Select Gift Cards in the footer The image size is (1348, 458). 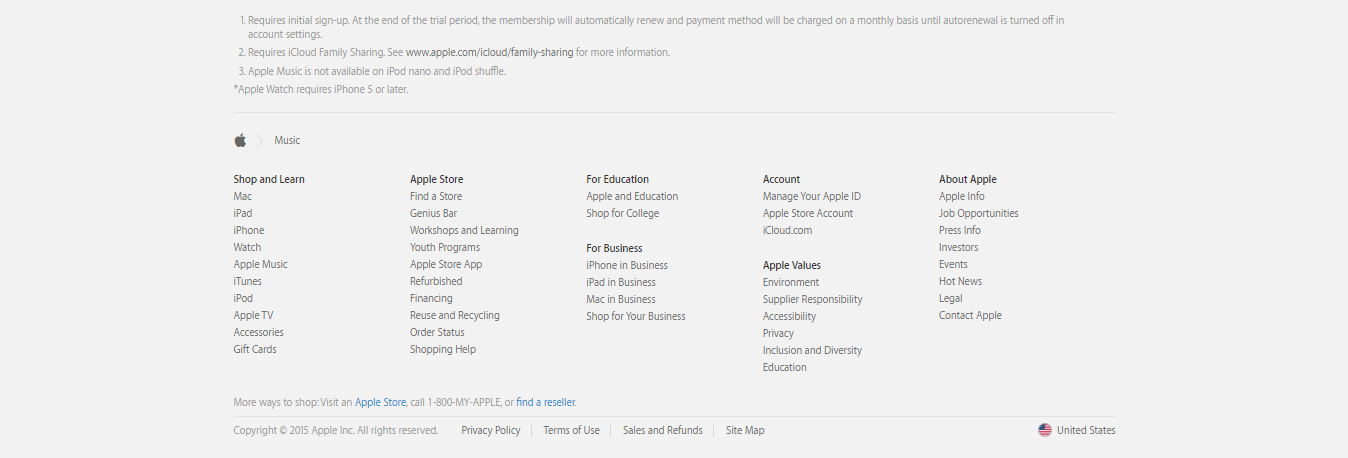[255, 350]
